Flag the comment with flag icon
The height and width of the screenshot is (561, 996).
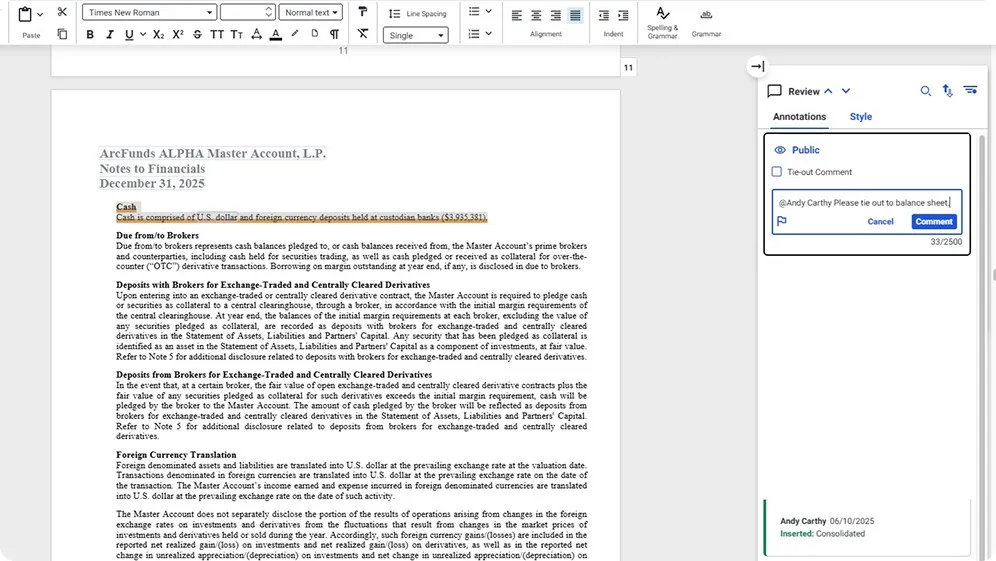pyautogui.click(x=782, y=221)
